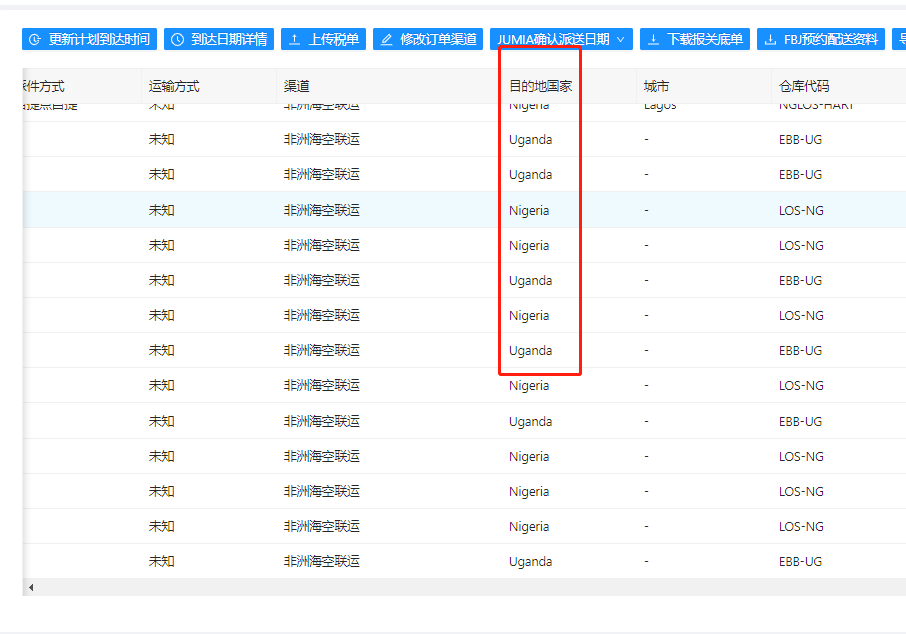The width and height of the screenshot is (906, 634).
Task: Expand the JUMIA确认派送日期 dropdown
Action: coord(620,40)
